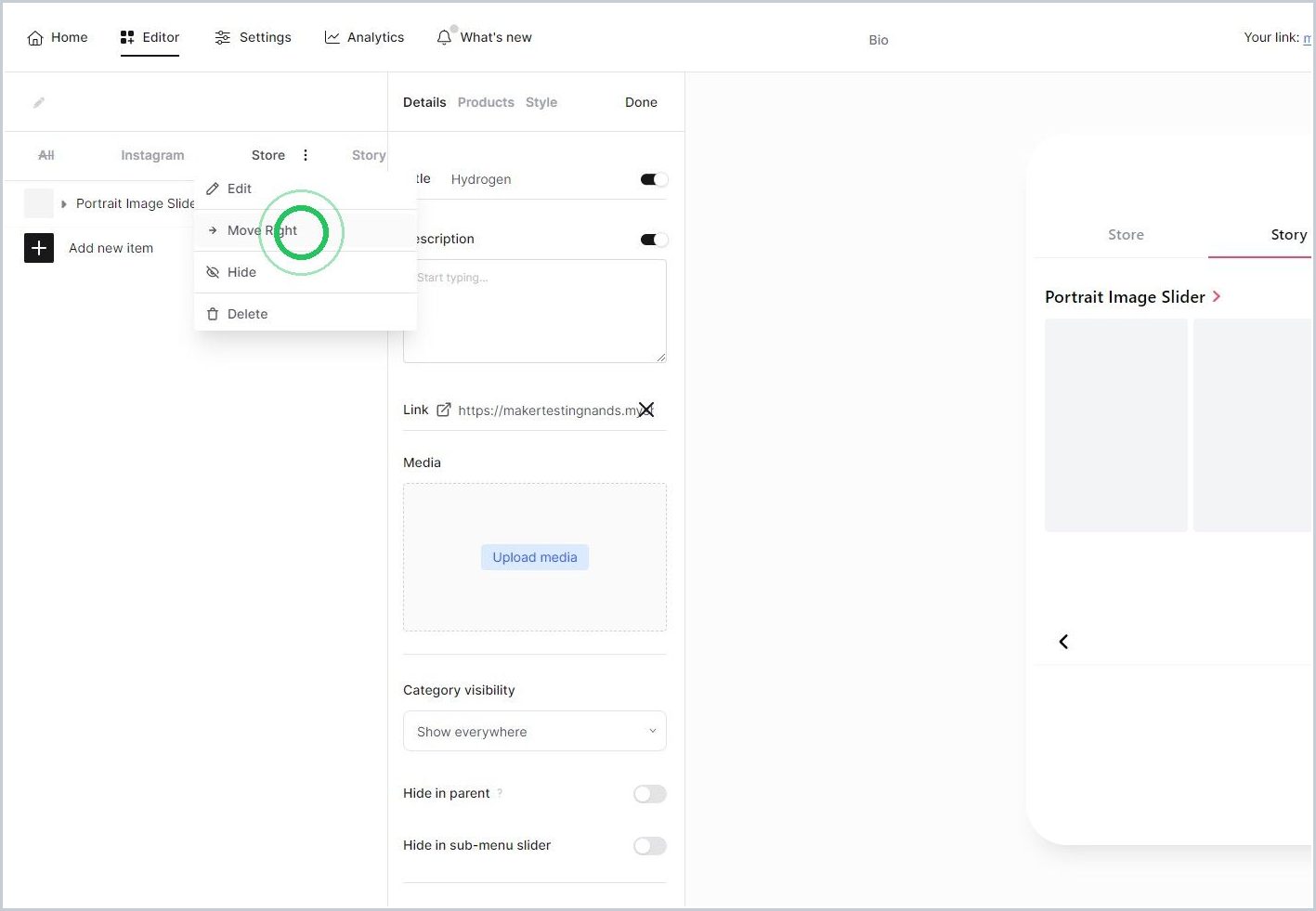Select the struck-through All category tab
Screen dimensions: 1316x911
tap(46, 155)
